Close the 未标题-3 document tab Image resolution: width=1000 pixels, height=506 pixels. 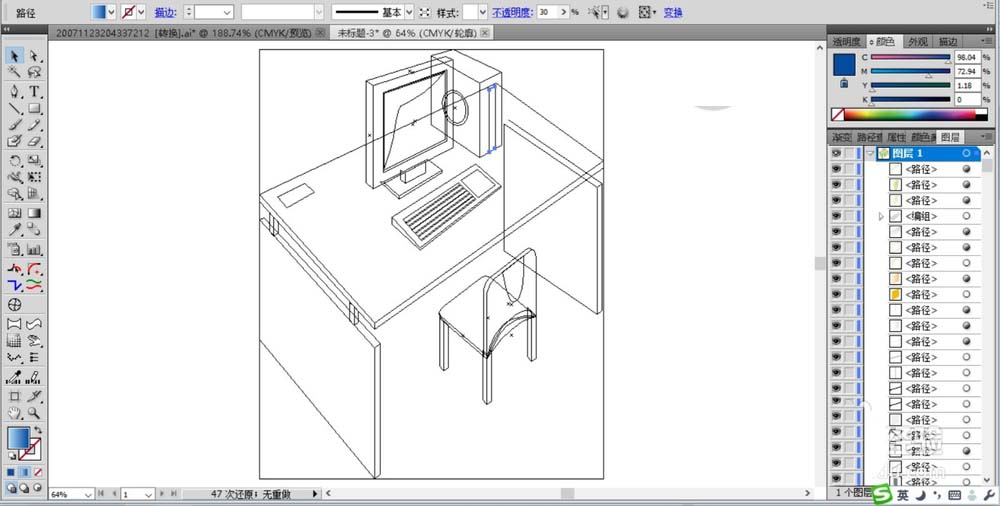pos(485,33)
